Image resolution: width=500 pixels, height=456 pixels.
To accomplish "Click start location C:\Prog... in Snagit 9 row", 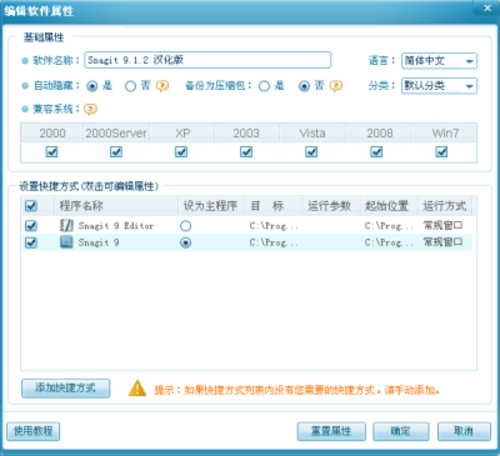I will (x=389, y=243).
